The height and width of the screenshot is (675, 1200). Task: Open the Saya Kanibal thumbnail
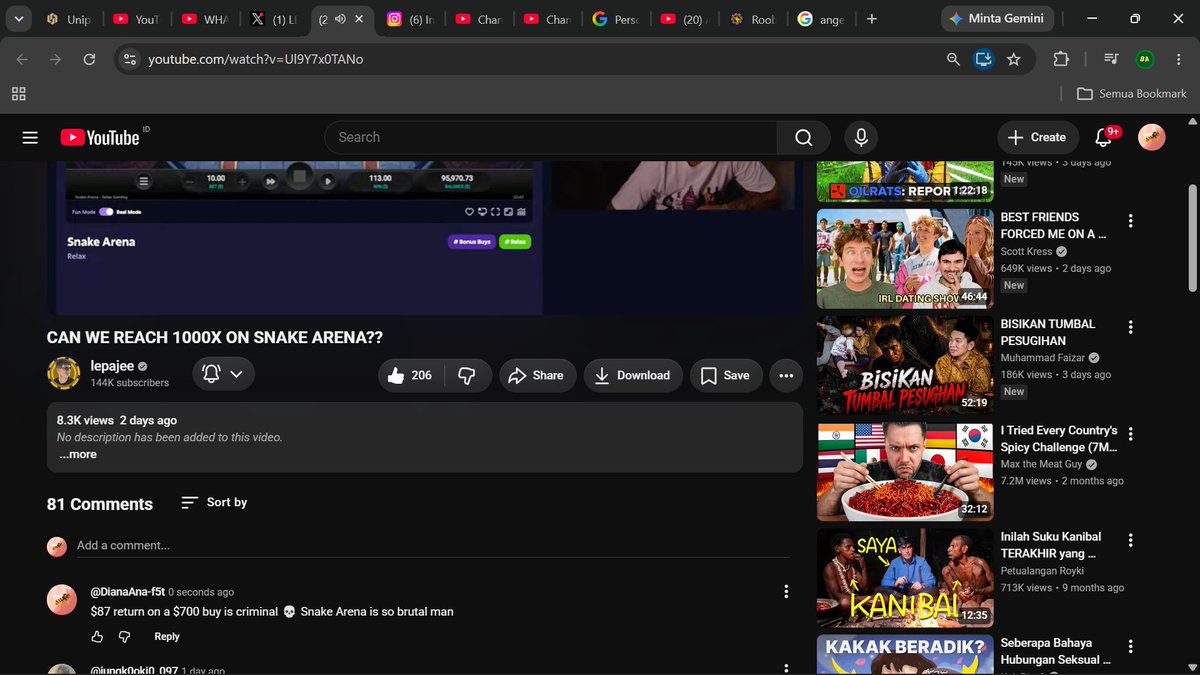point(905,577)
